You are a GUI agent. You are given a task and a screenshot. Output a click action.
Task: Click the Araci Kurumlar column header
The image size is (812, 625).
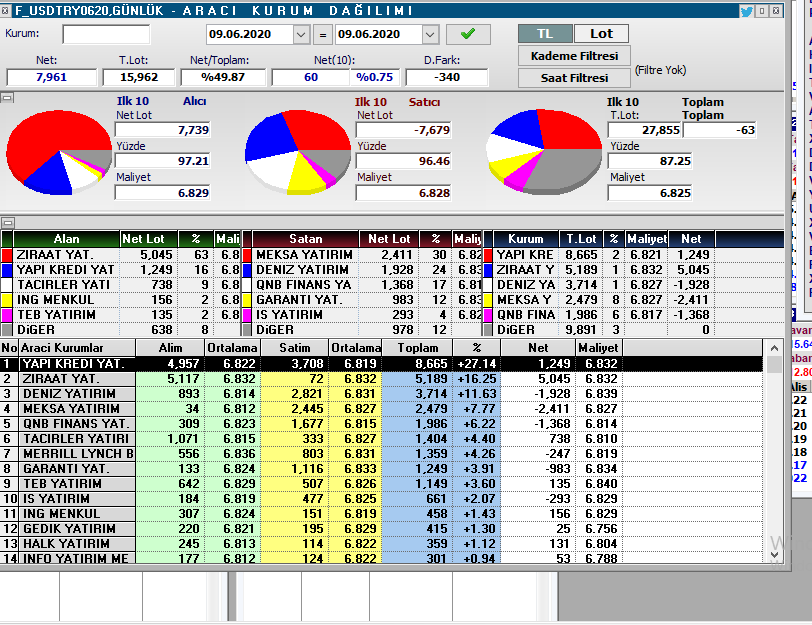[x=77, y=348]
